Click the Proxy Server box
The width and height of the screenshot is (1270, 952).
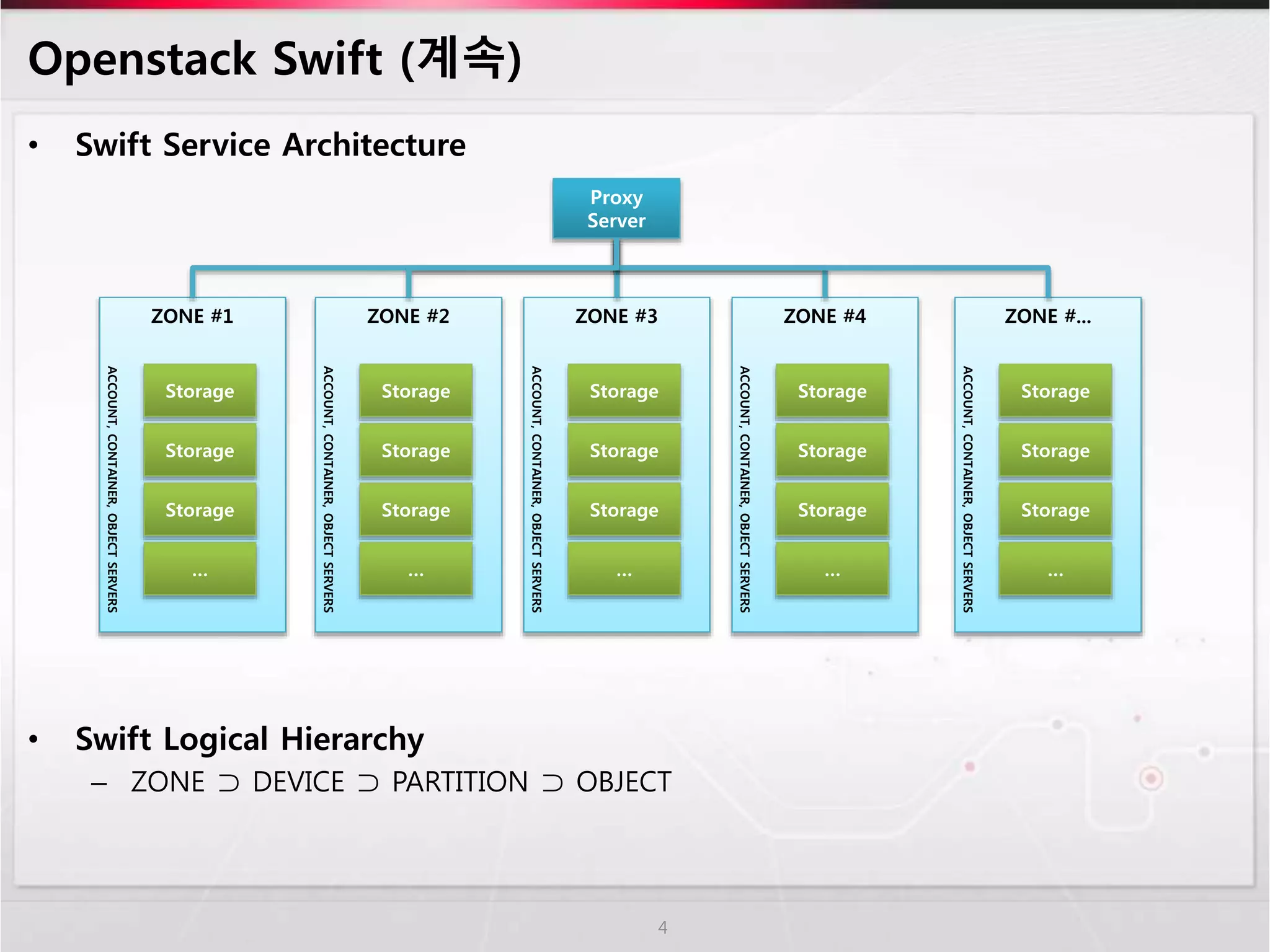pyautogui.click(x=616, y=209)
